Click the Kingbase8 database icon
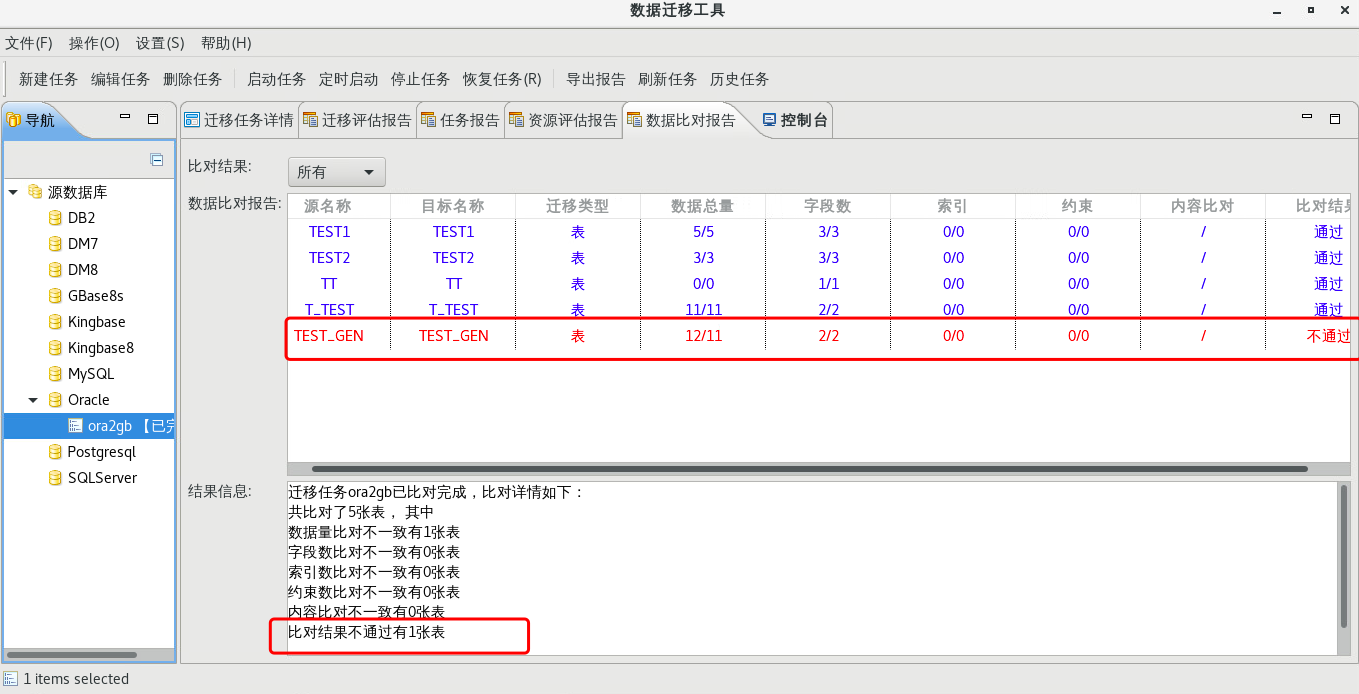Viewport: 1359px width, 694px height. pyautogui.click(x=55, y=348)
